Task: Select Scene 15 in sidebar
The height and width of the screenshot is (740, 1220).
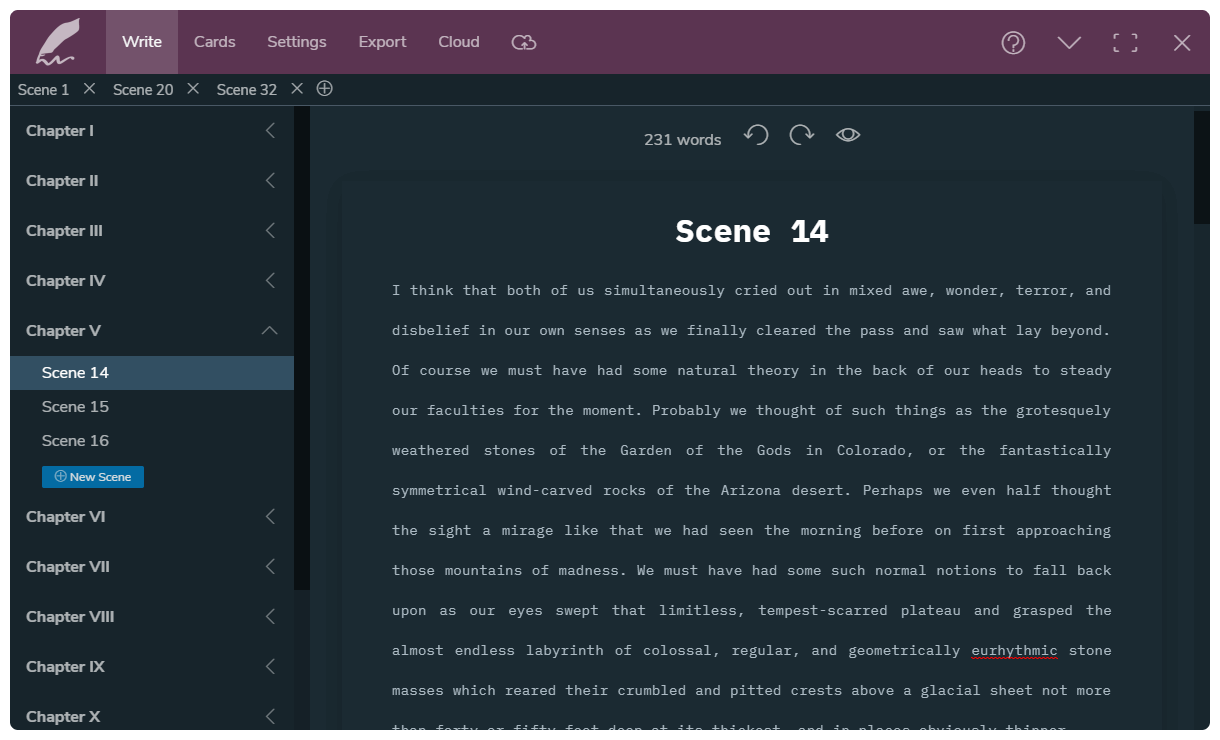Action: pyautogui.click(x=75, y=407)
